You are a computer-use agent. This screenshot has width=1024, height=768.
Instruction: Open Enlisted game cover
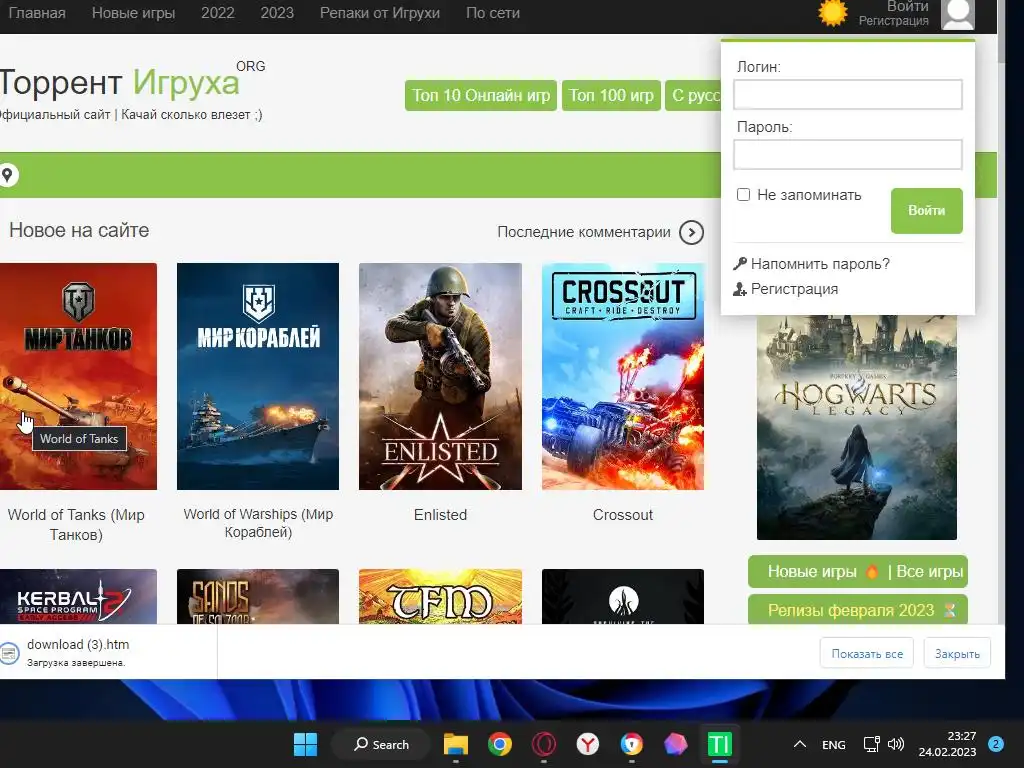coord(440,376)
